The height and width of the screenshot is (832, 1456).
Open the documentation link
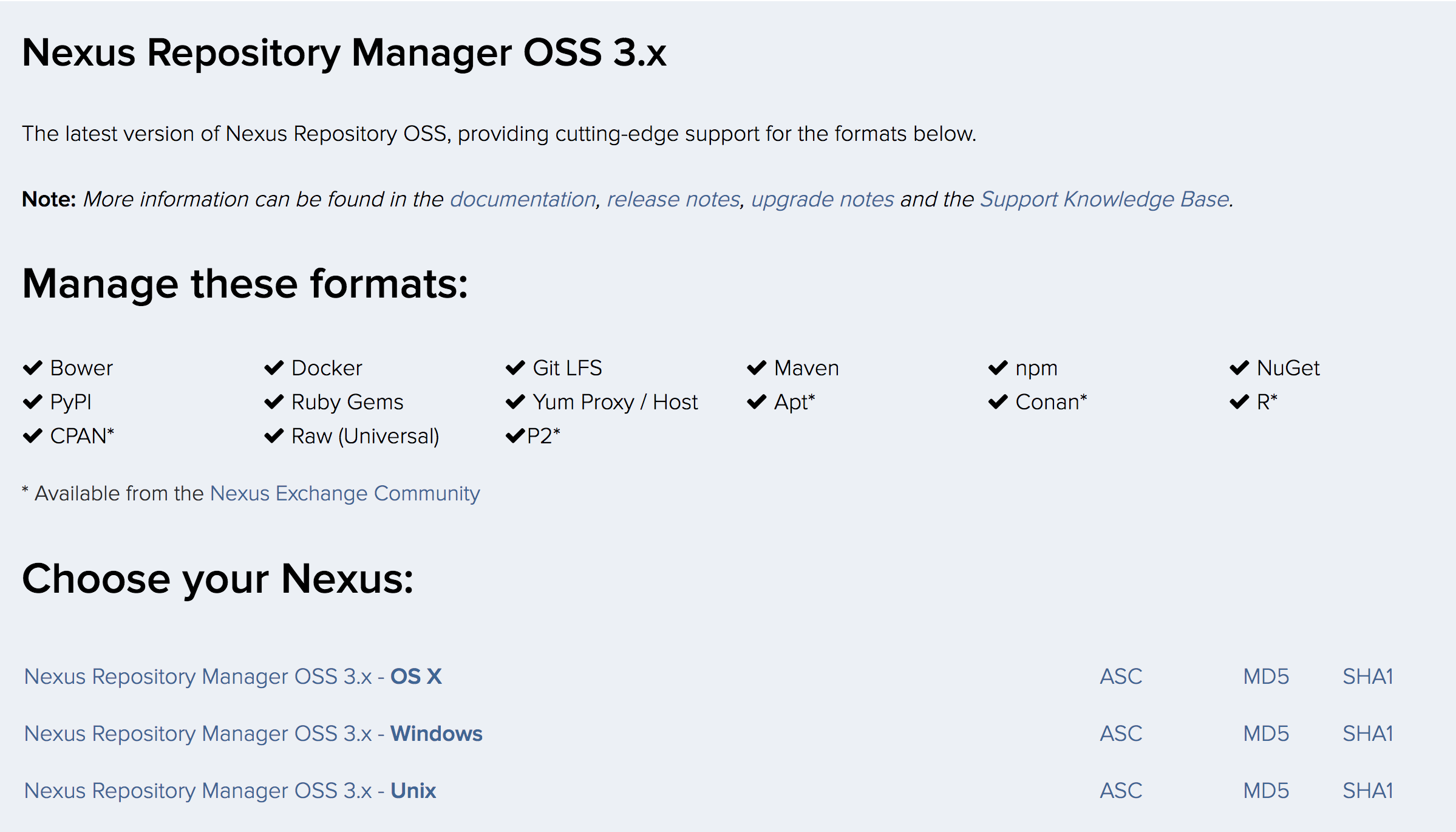coord(523,199)
